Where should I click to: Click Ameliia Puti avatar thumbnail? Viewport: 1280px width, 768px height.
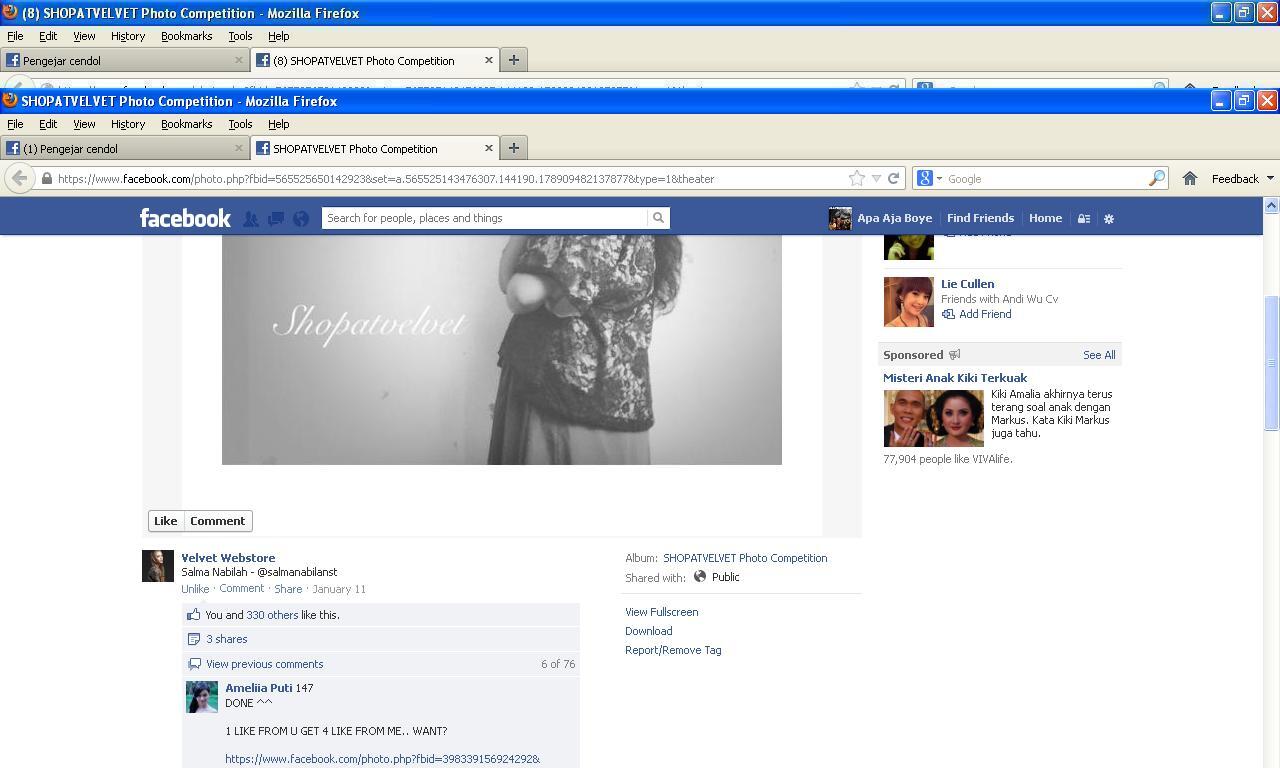point(201,697)
